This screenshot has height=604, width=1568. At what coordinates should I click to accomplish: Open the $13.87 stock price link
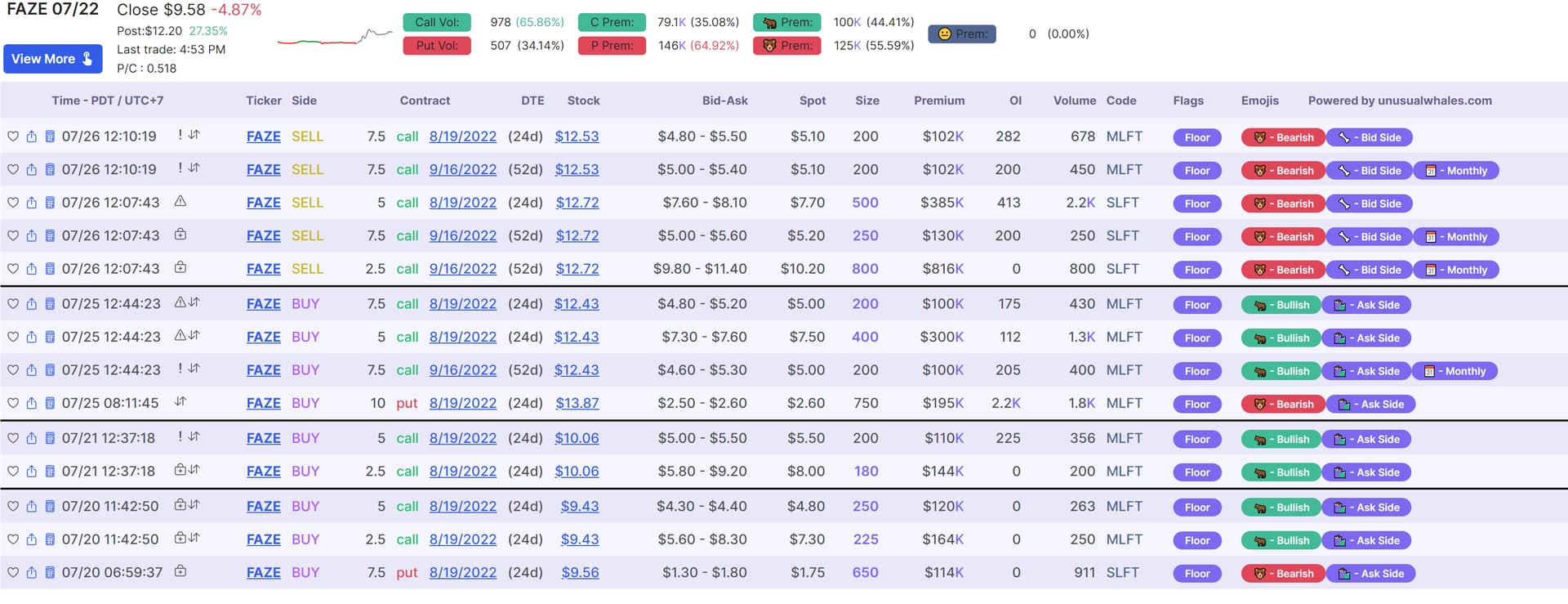coord(577,404)
